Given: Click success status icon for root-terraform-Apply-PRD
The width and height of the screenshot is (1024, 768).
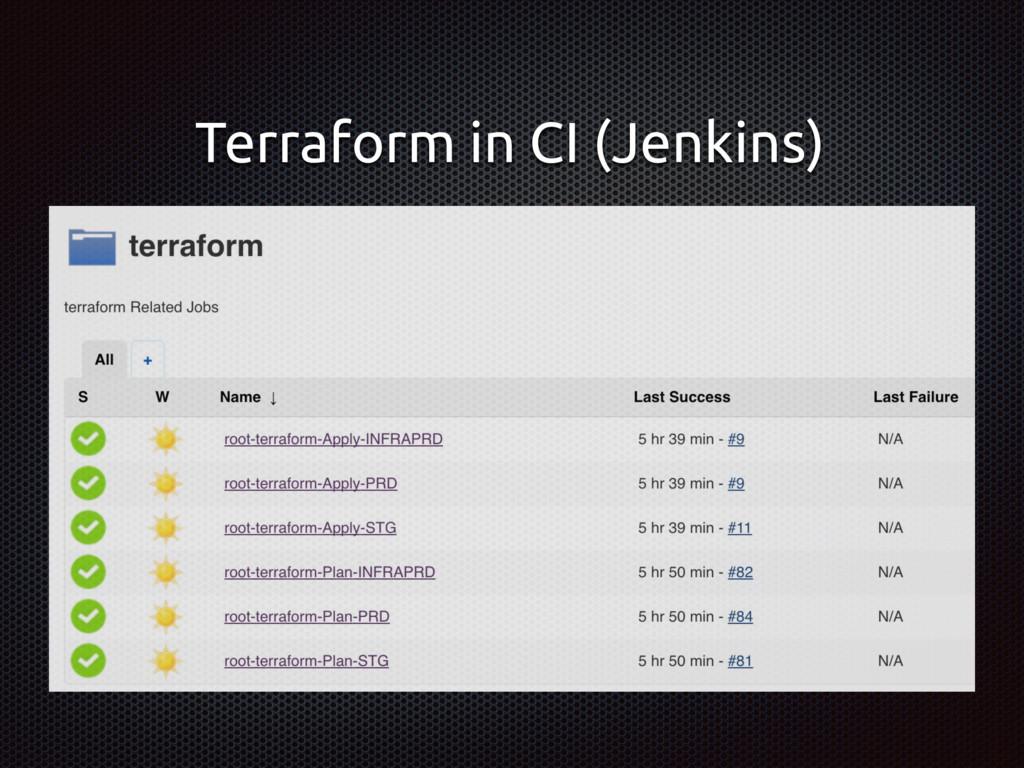Looking at the screenshot, I should point(88,483).
